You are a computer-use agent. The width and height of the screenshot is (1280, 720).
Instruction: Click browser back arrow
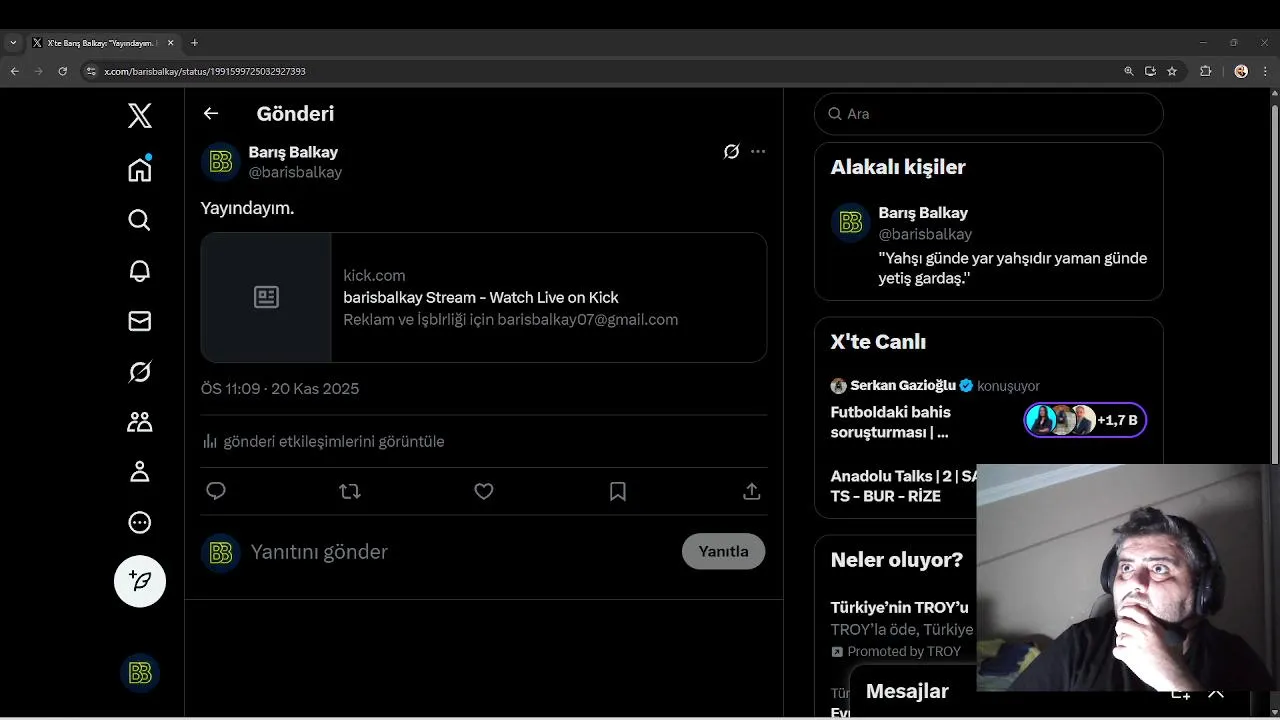pyautogui.click(x=14, y=71)
